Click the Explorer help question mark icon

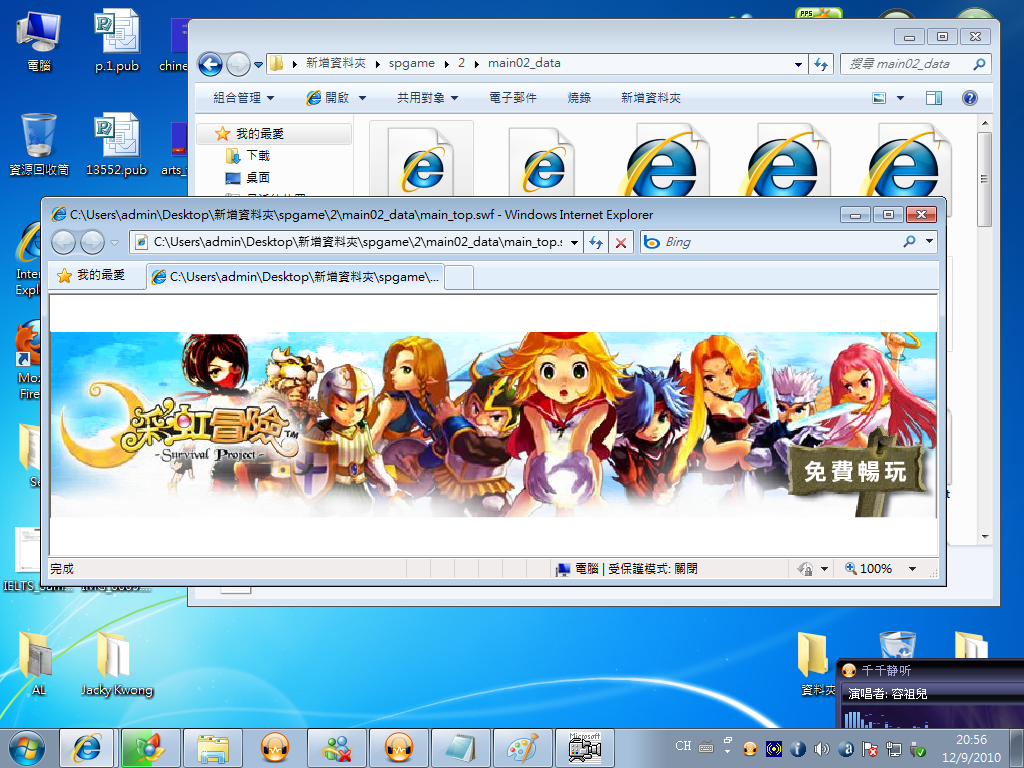[x=970, y=98]
